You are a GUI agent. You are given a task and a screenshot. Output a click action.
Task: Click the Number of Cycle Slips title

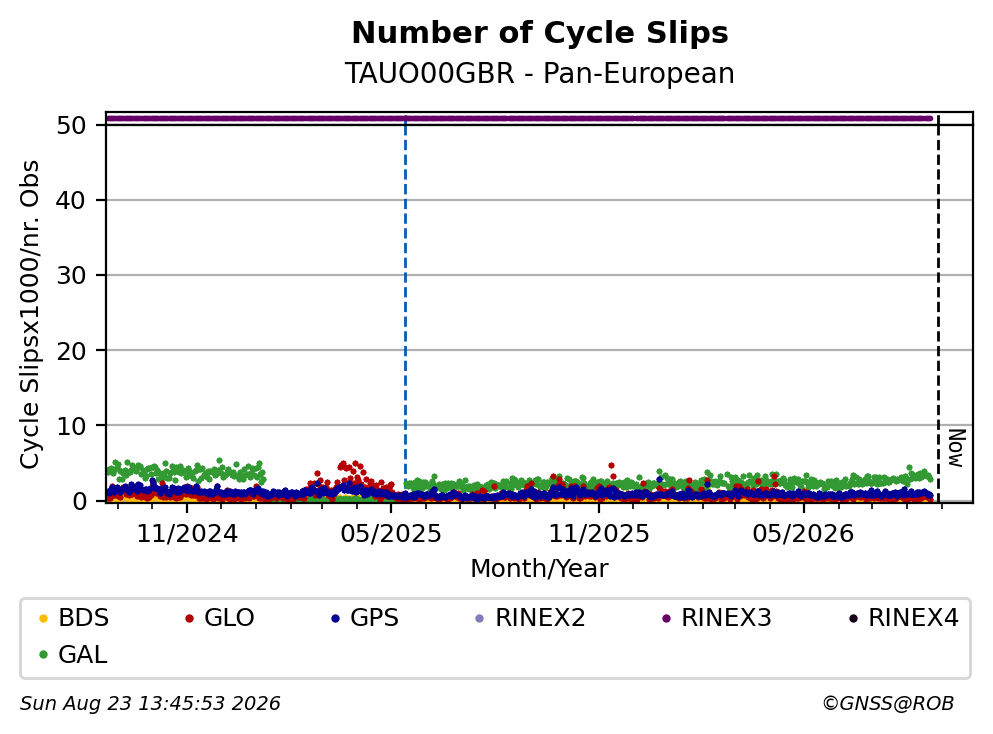pyautogui.click(x=540, y=33)
